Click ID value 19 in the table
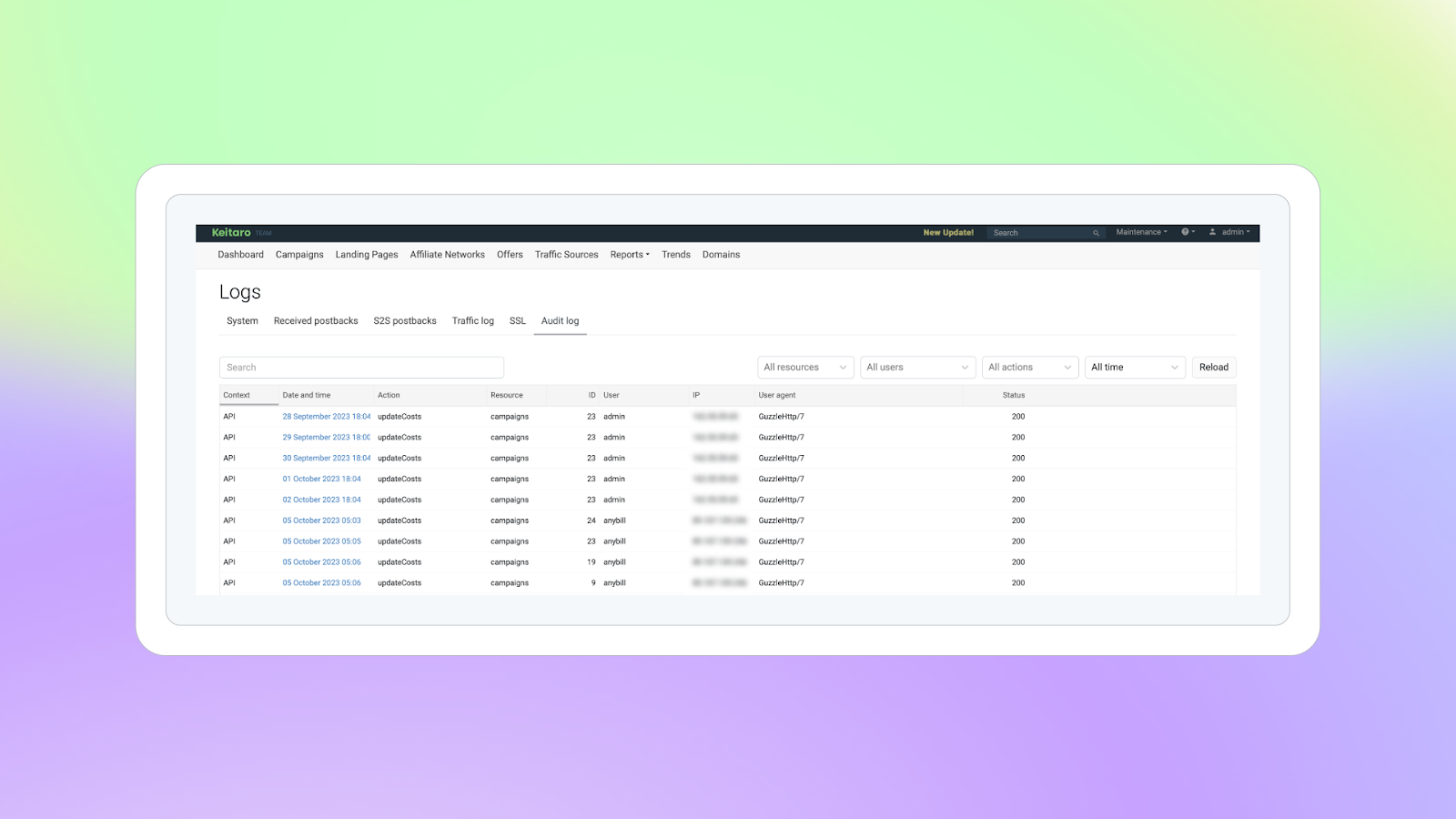Image resolution: width=1456 pixels, height=819 pixels. tap(591, 562)
